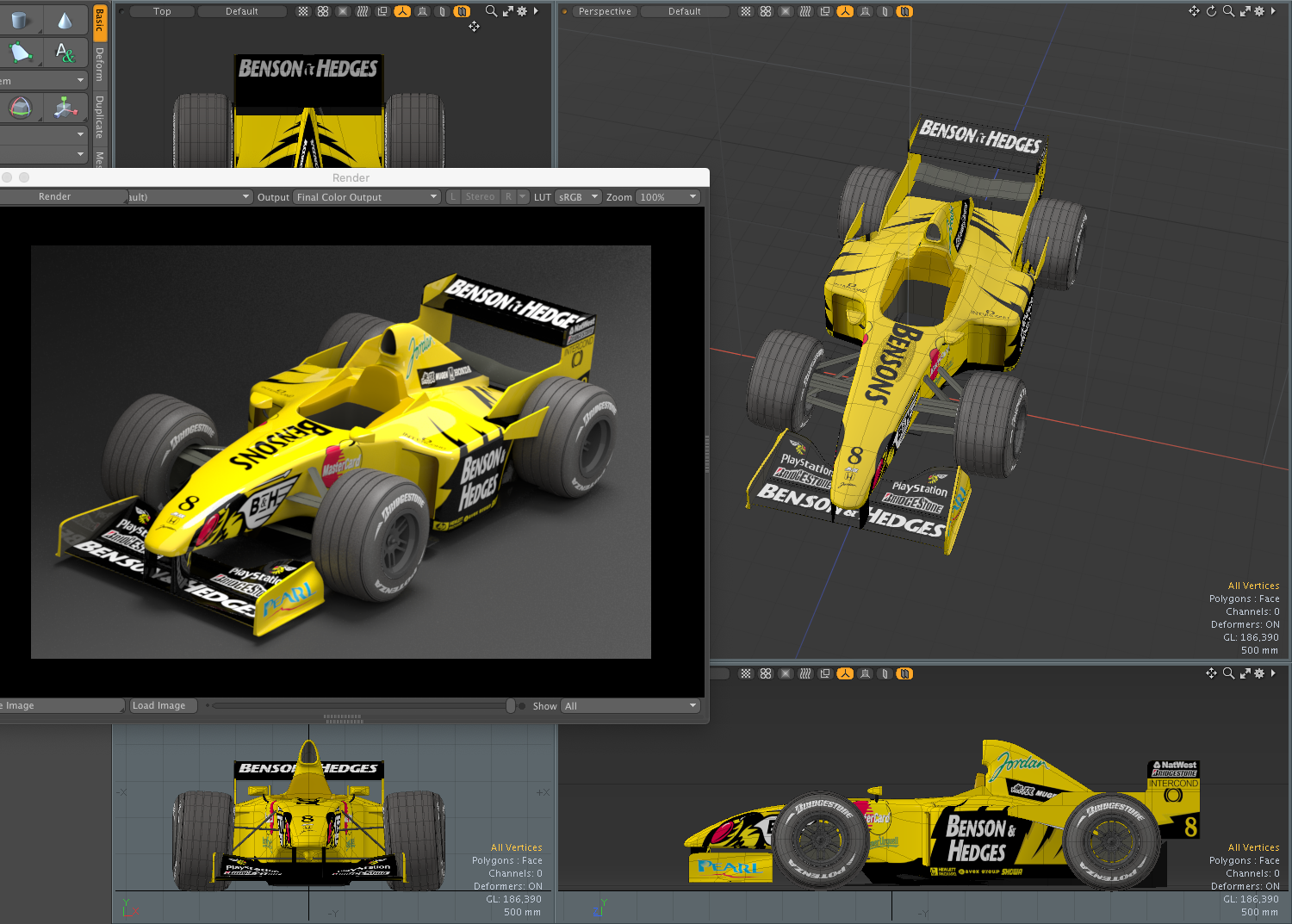
Task: Click 'GL: 186,390' text in Perspective viewport
Action: click(1251, 637)
